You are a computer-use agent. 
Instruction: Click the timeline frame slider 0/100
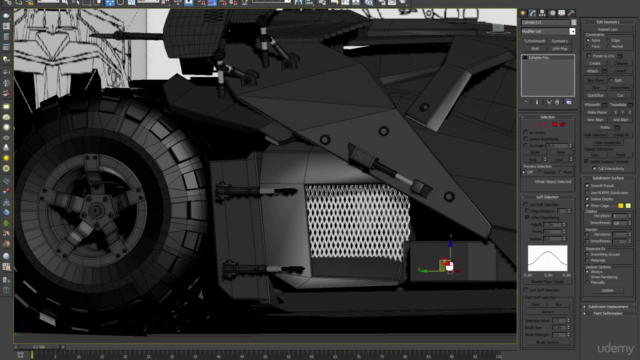[x=40, y=347]
